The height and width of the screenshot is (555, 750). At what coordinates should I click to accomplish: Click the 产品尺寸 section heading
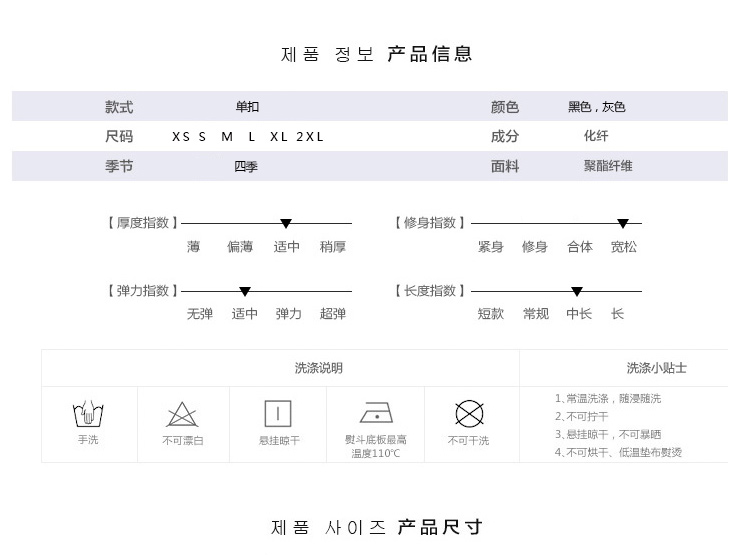(x=440, y=527)
